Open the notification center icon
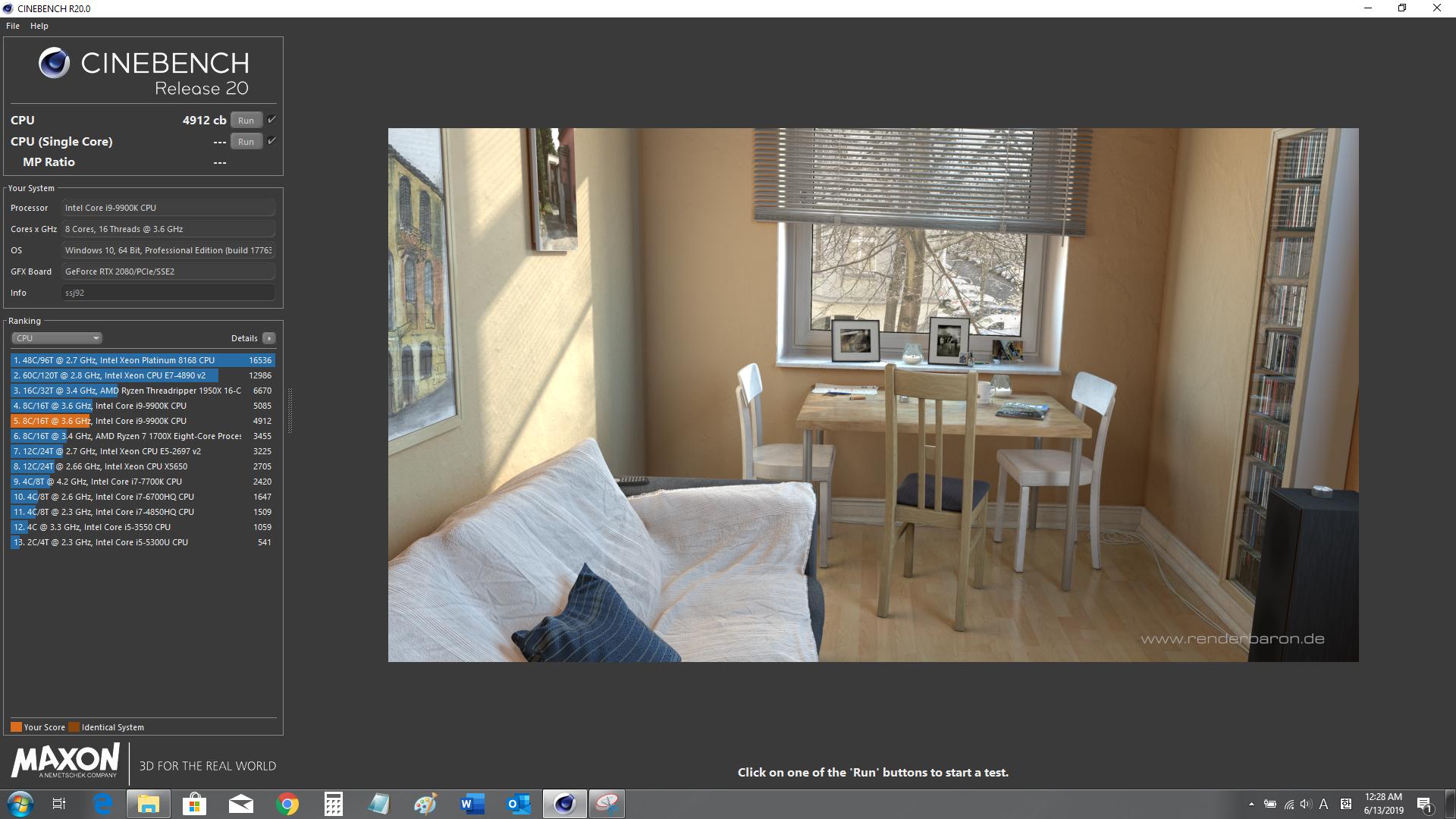This screenshot has height=819, width=1456. tap(1423, 805)
